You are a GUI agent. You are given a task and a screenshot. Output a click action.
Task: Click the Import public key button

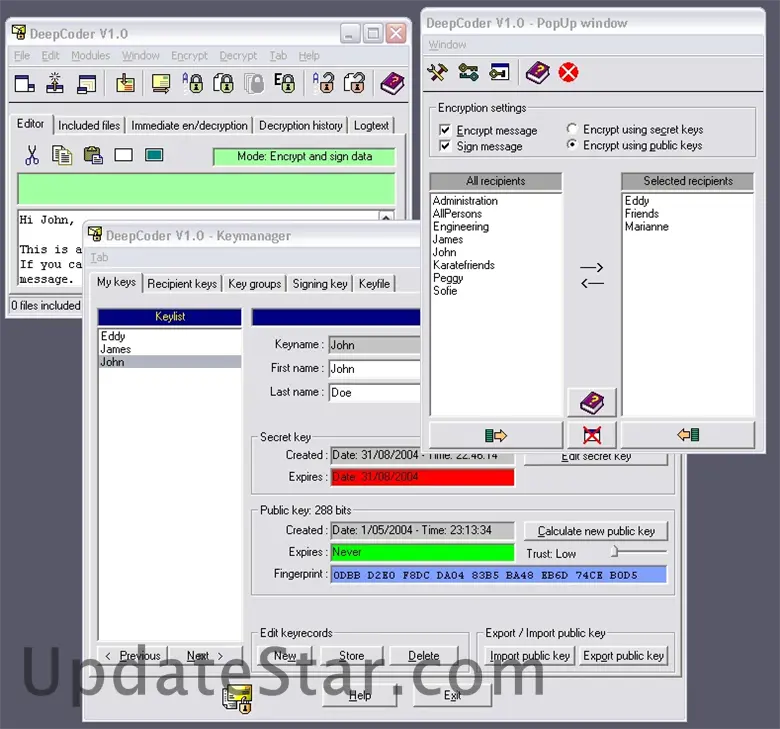(530, 656)
